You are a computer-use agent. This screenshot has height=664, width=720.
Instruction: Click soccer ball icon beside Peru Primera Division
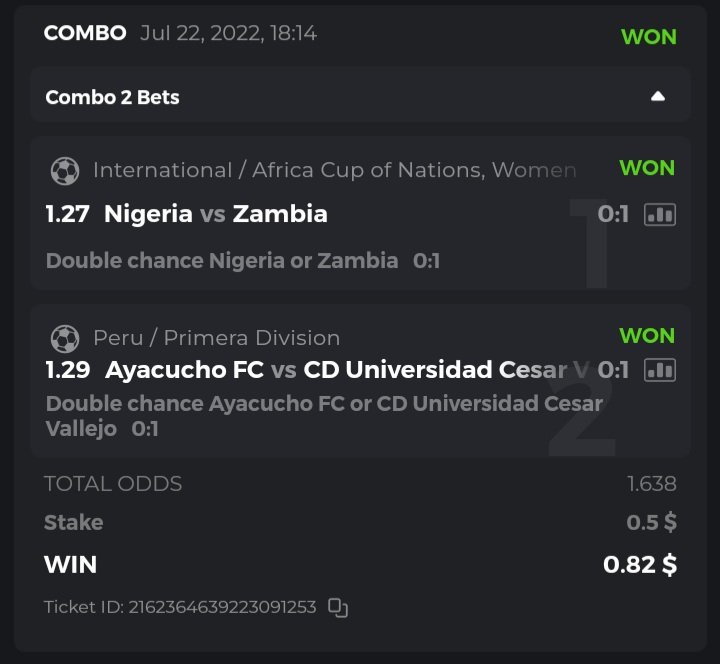tap(65, 338)
